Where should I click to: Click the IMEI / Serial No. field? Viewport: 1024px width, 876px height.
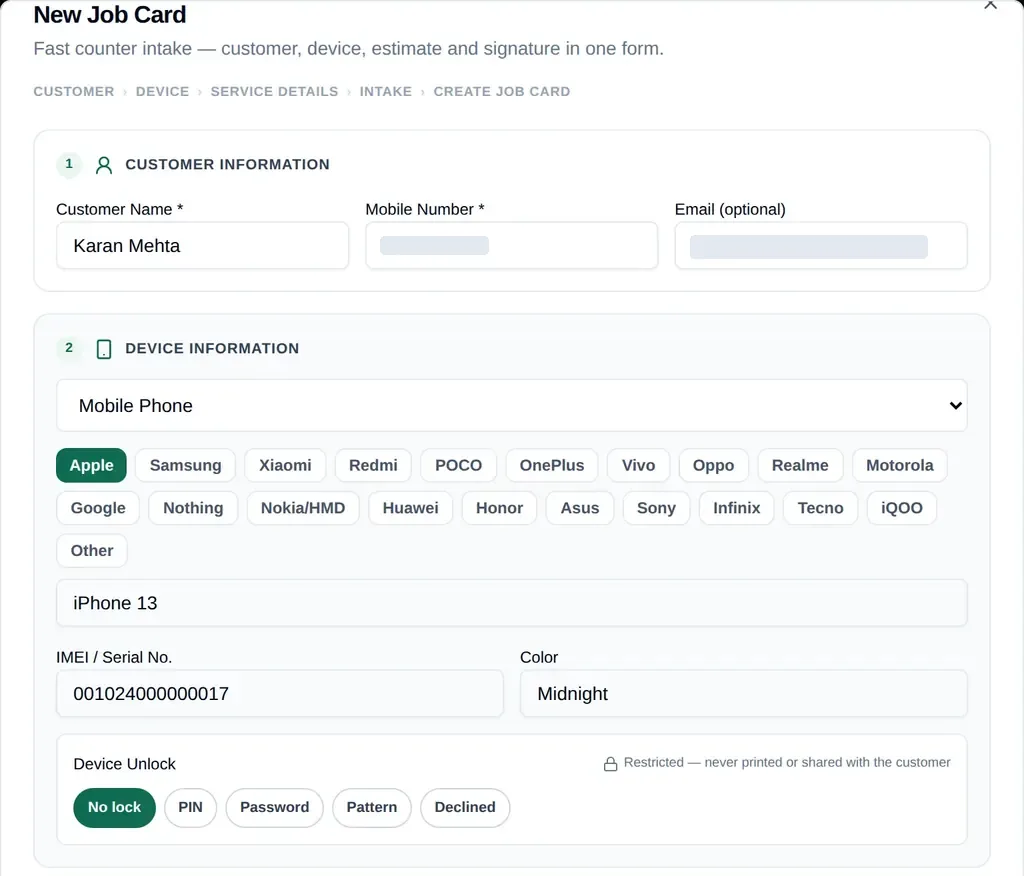[280, 694]
